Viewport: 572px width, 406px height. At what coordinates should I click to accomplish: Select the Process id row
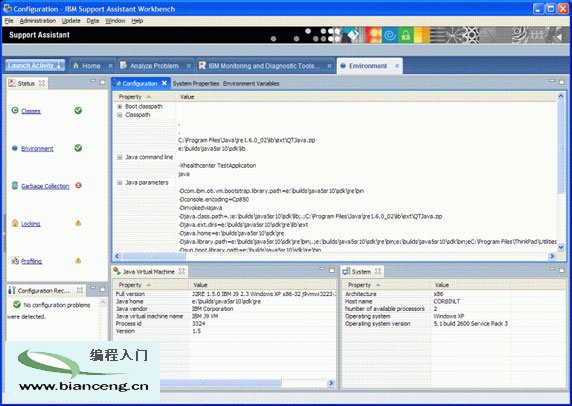(224, 324)
